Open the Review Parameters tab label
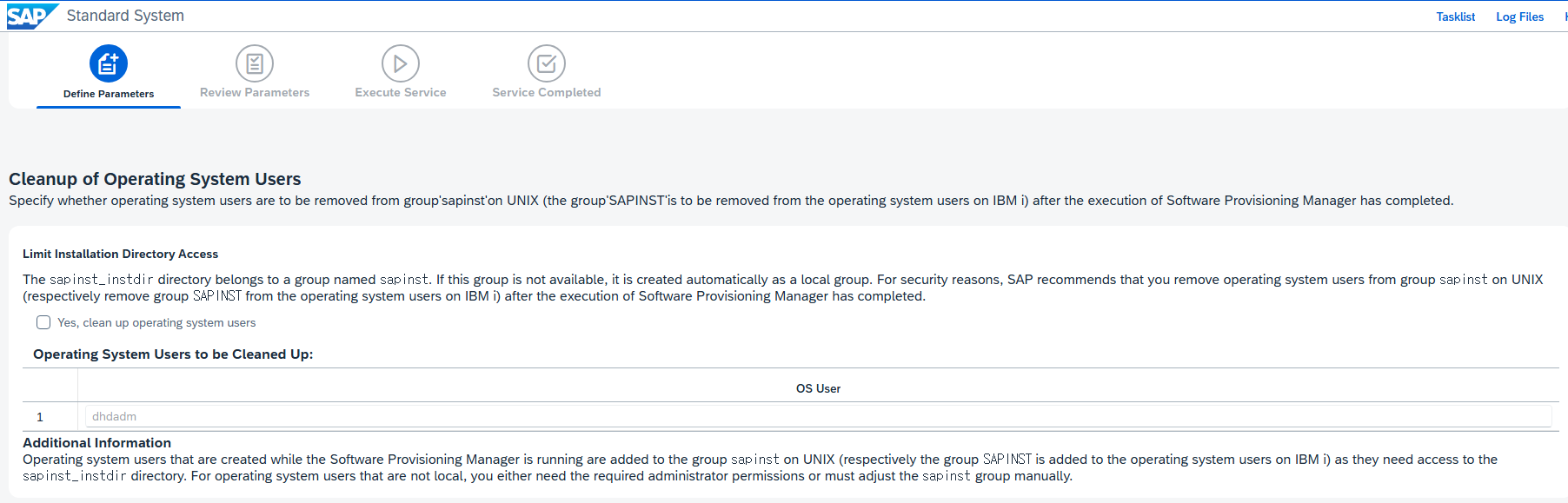The width and height of the screenshot is (1568, 503). pyautogui.click(x=255, y=92)
